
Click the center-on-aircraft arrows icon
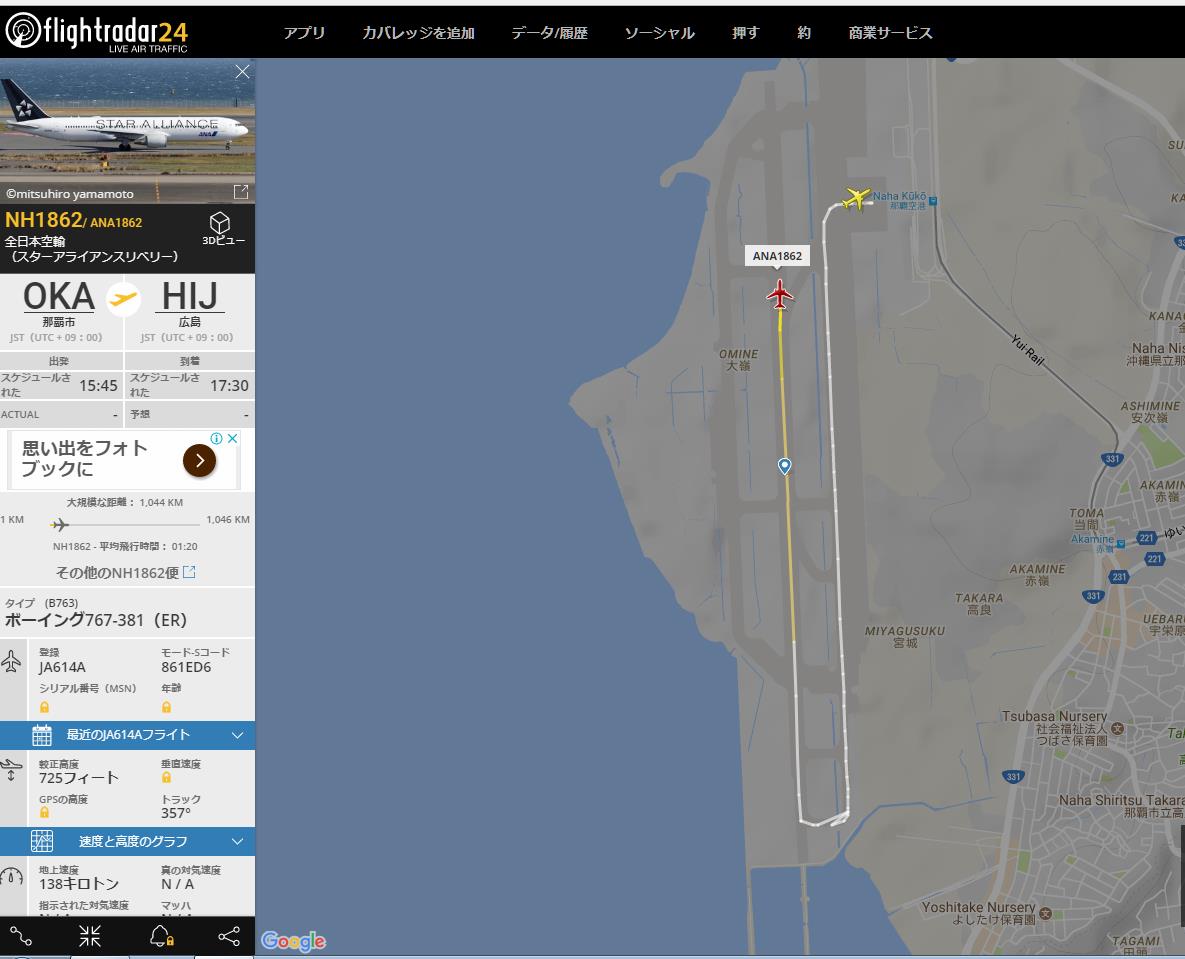90,936
